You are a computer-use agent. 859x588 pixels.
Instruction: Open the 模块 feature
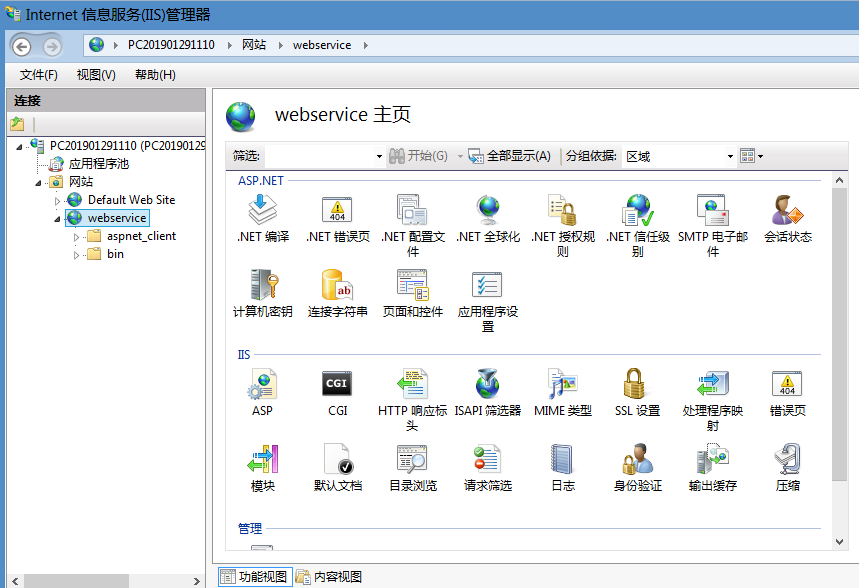click(x=262, y=468)
